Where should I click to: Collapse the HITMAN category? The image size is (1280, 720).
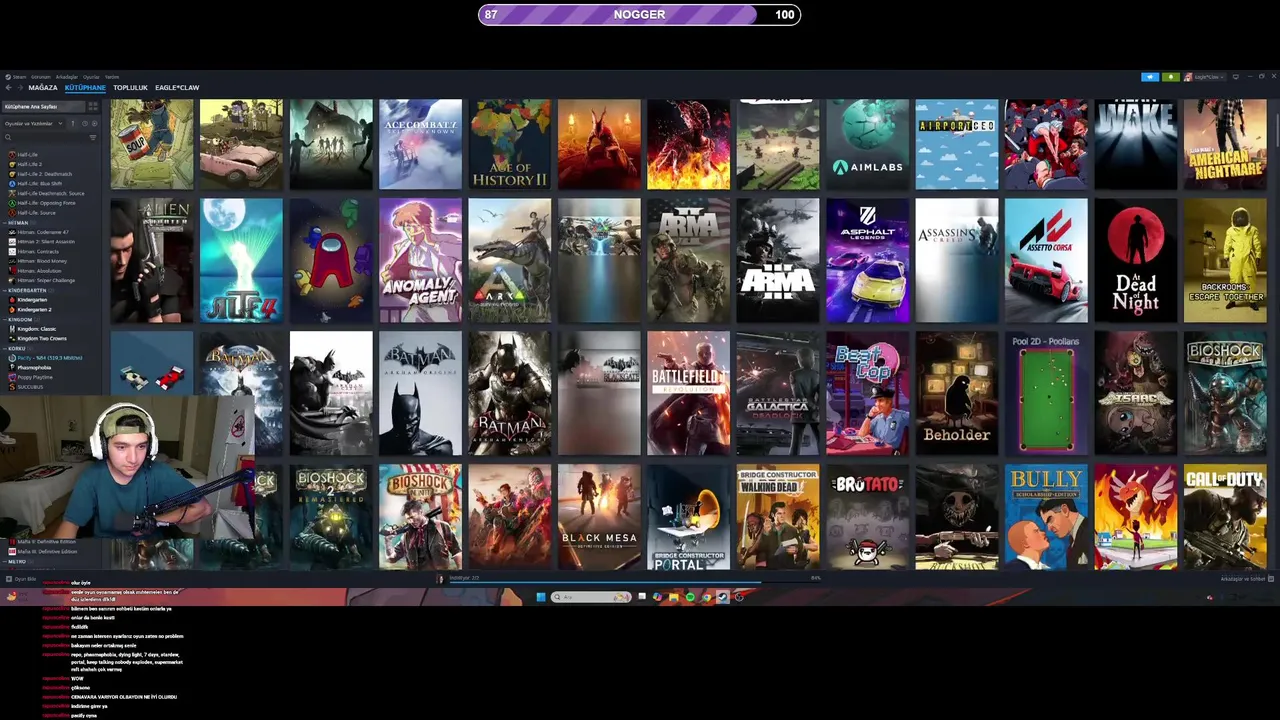tap(5, 223)
